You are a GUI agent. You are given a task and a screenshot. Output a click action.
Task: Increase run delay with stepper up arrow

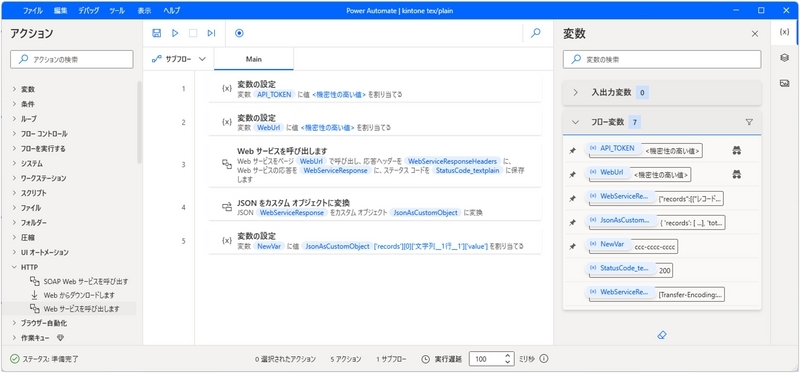[507, 356]
